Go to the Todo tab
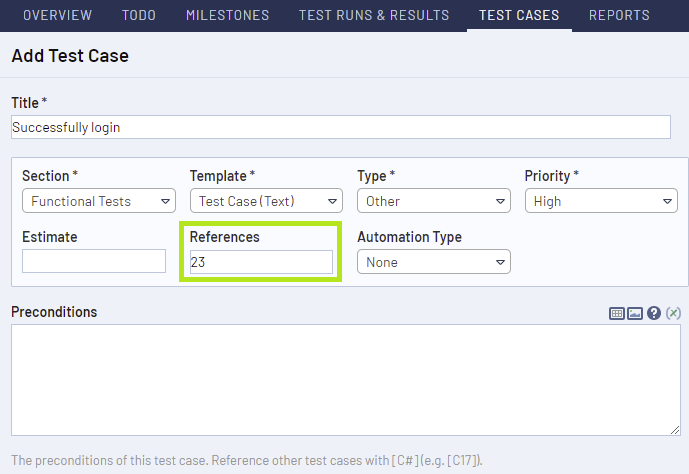The image size is (689, 474). click(138, 15)
